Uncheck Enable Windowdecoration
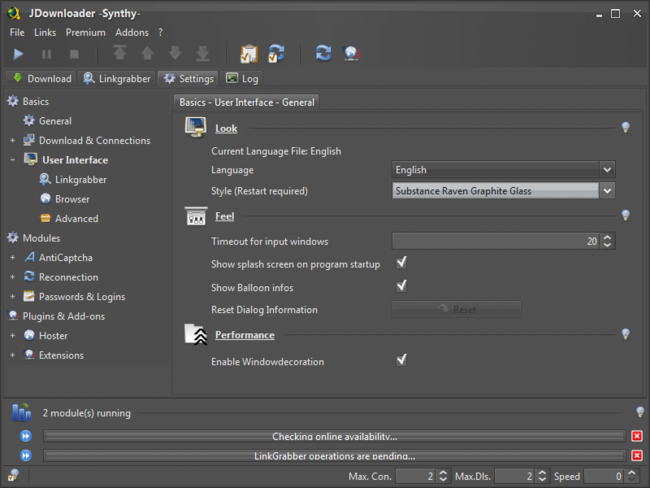650x488 pixels. click(401, 360)
